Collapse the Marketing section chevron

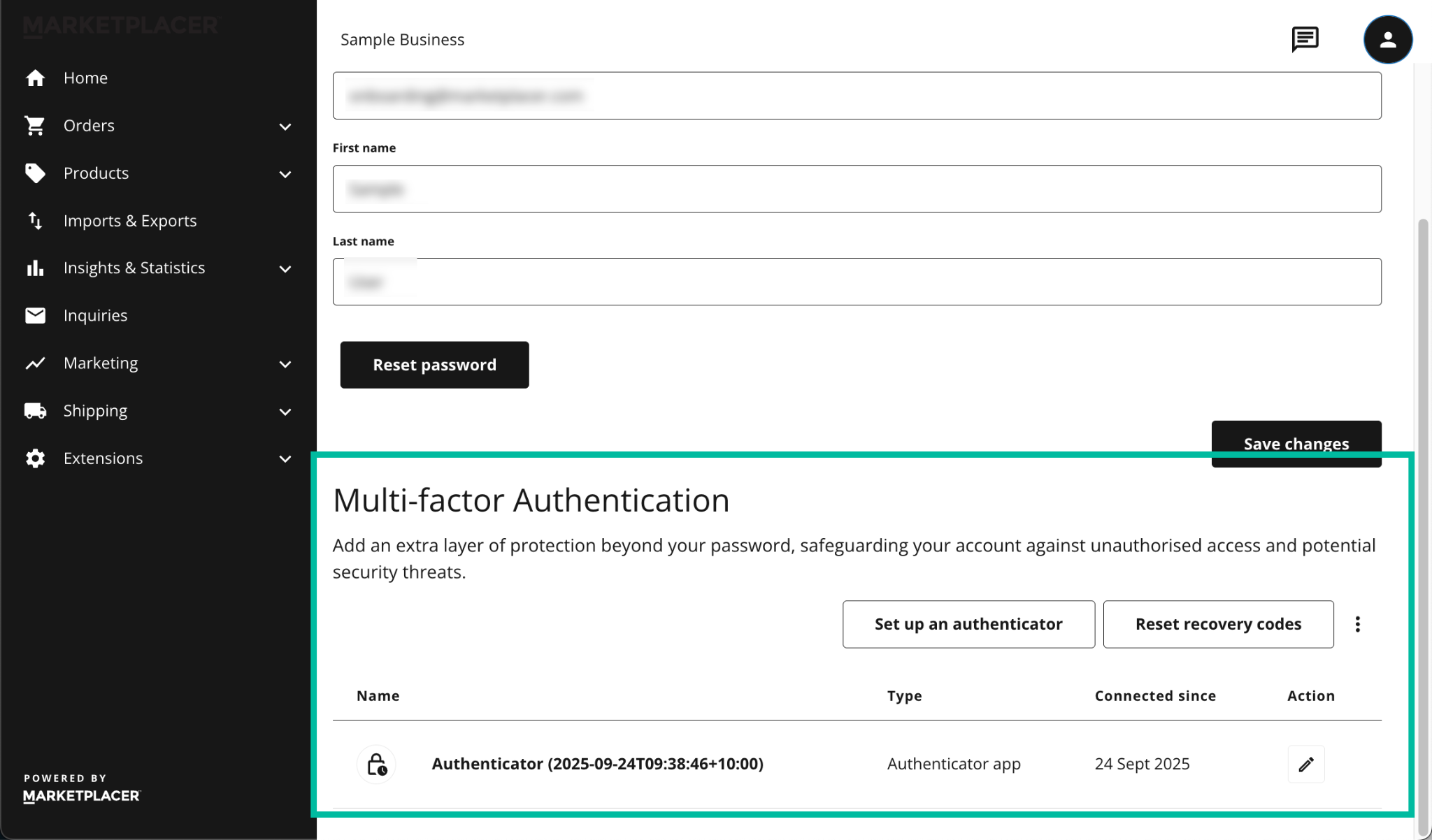(x=285, y=363)
